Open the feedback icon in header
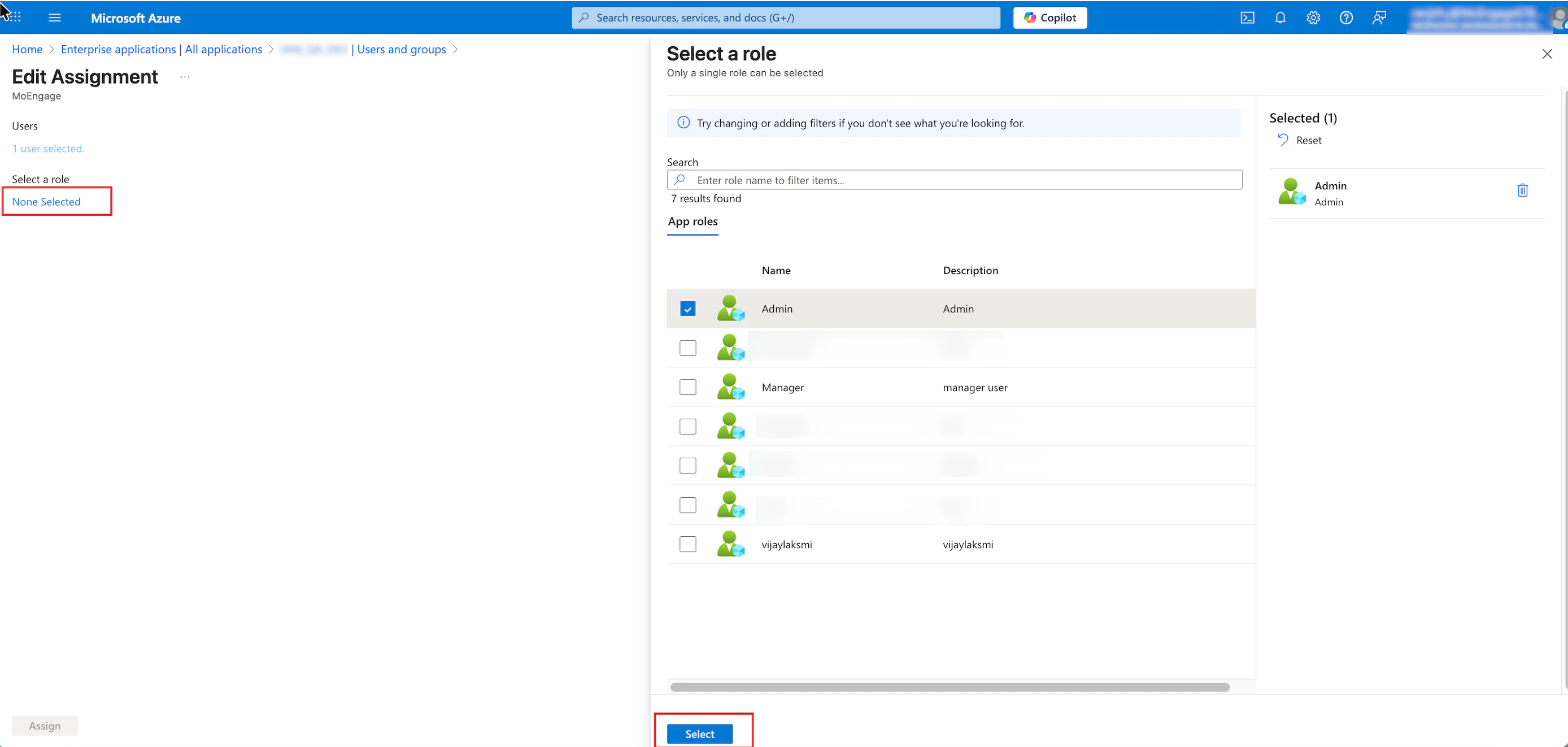 [1379, 18]
